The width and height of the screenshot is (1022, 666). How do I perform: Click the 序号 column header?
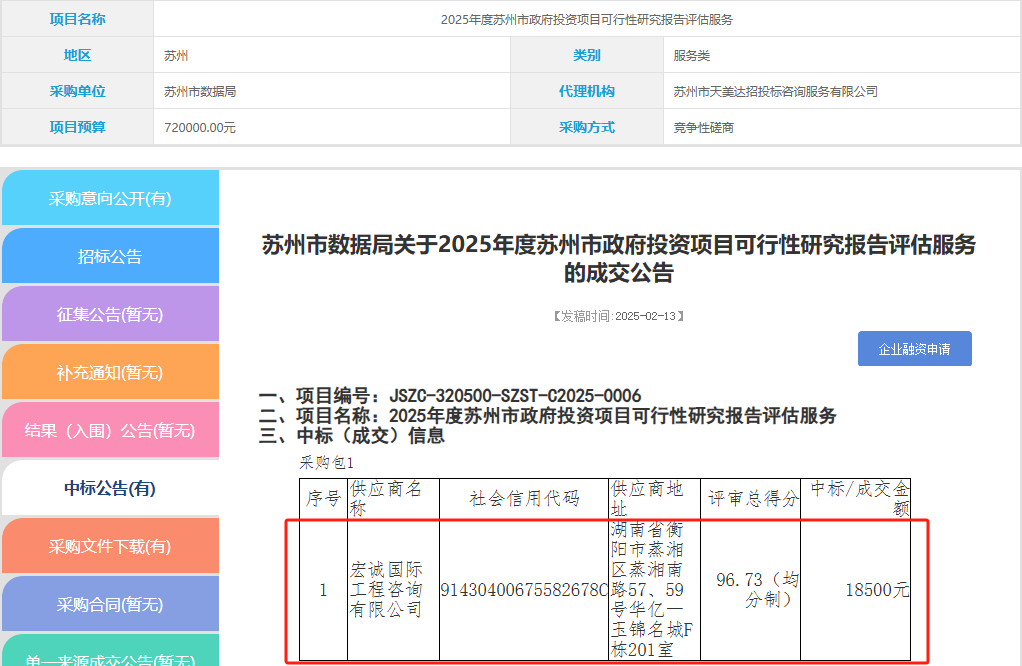[x=323, y=499]
